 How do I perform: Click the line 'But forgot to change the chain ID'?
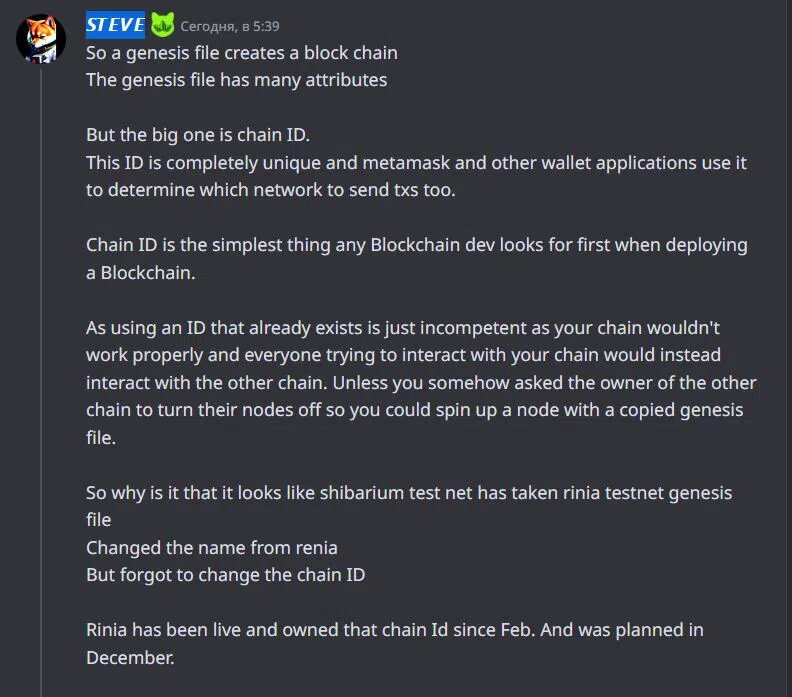point(225,575)
